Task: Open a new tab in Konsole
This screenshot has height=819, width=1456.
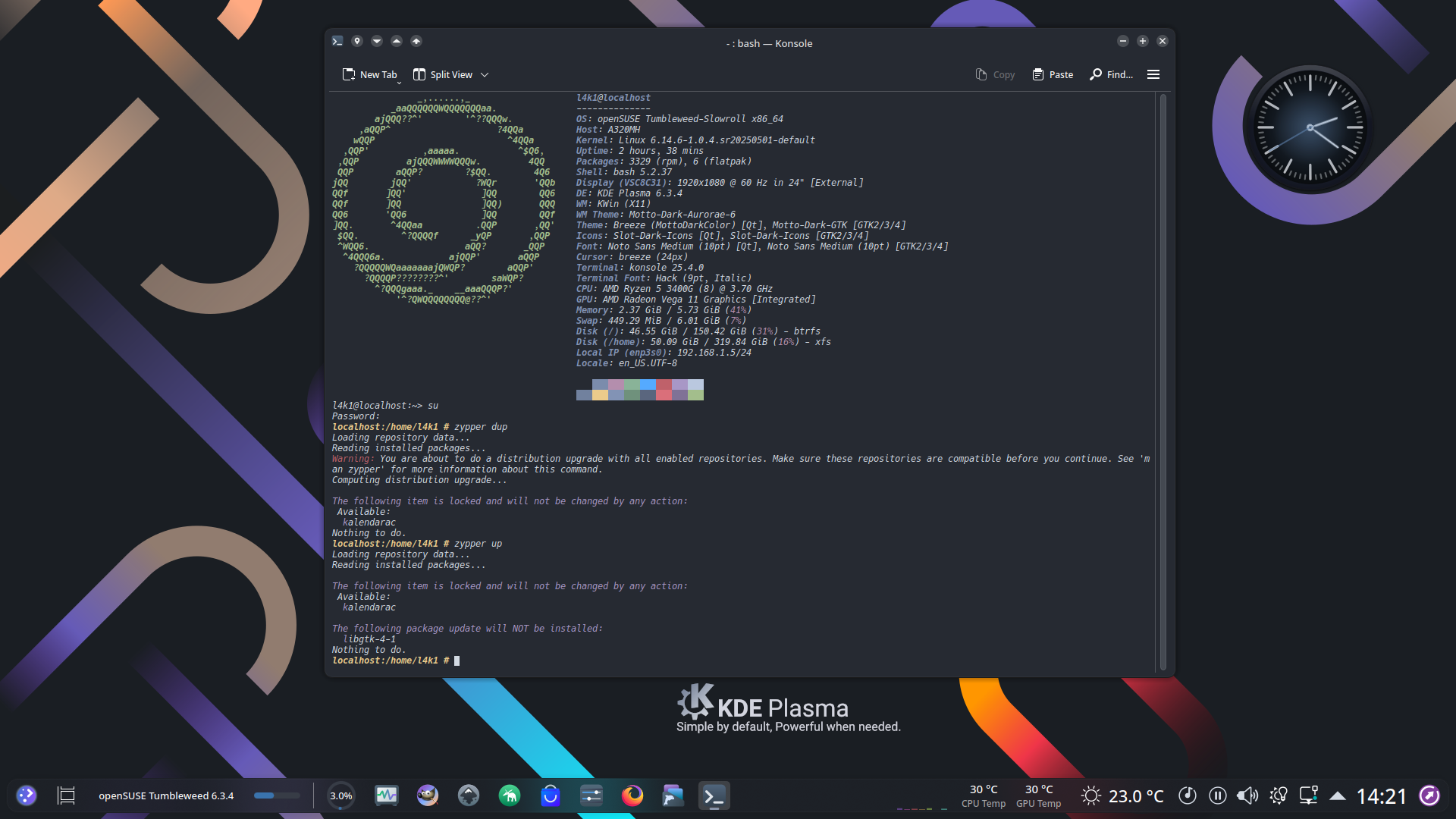Action: coord(369,74)
